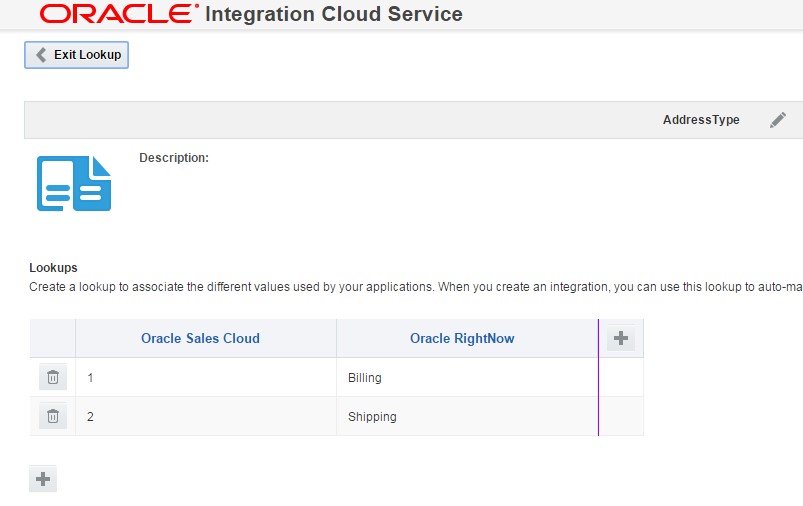Screen dimensions: 803x506
Task: Delete the Billing row using trash icon
Action: 53,378
